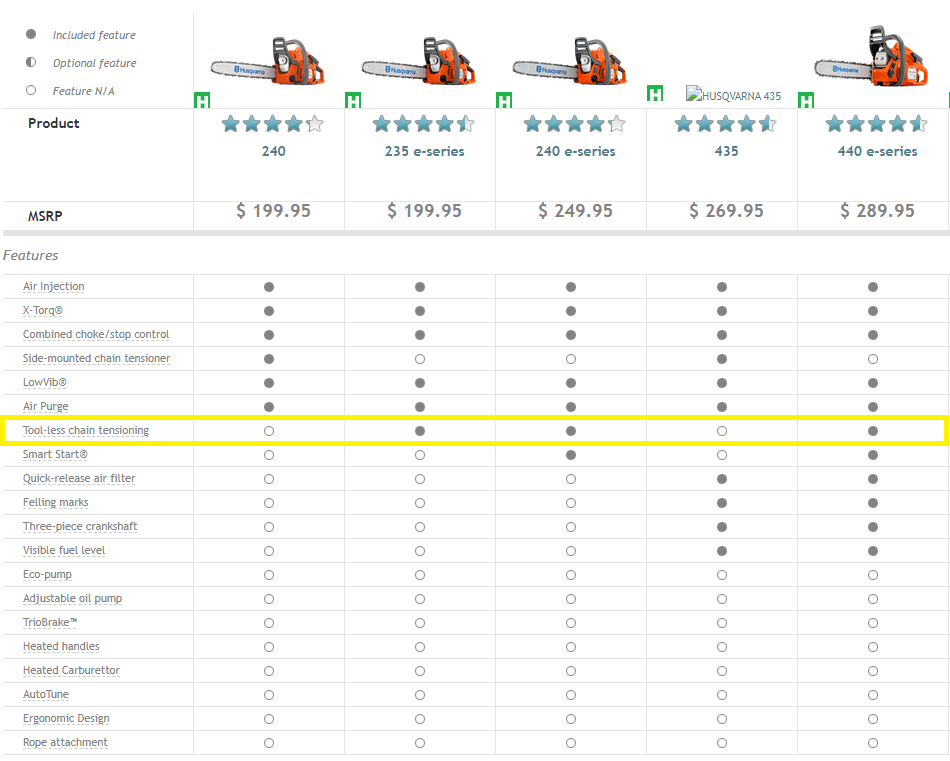The height and width of the screenshot is (761, 950).
Task: Click the Included feature legend dot
Action: (x=31, y=34)
